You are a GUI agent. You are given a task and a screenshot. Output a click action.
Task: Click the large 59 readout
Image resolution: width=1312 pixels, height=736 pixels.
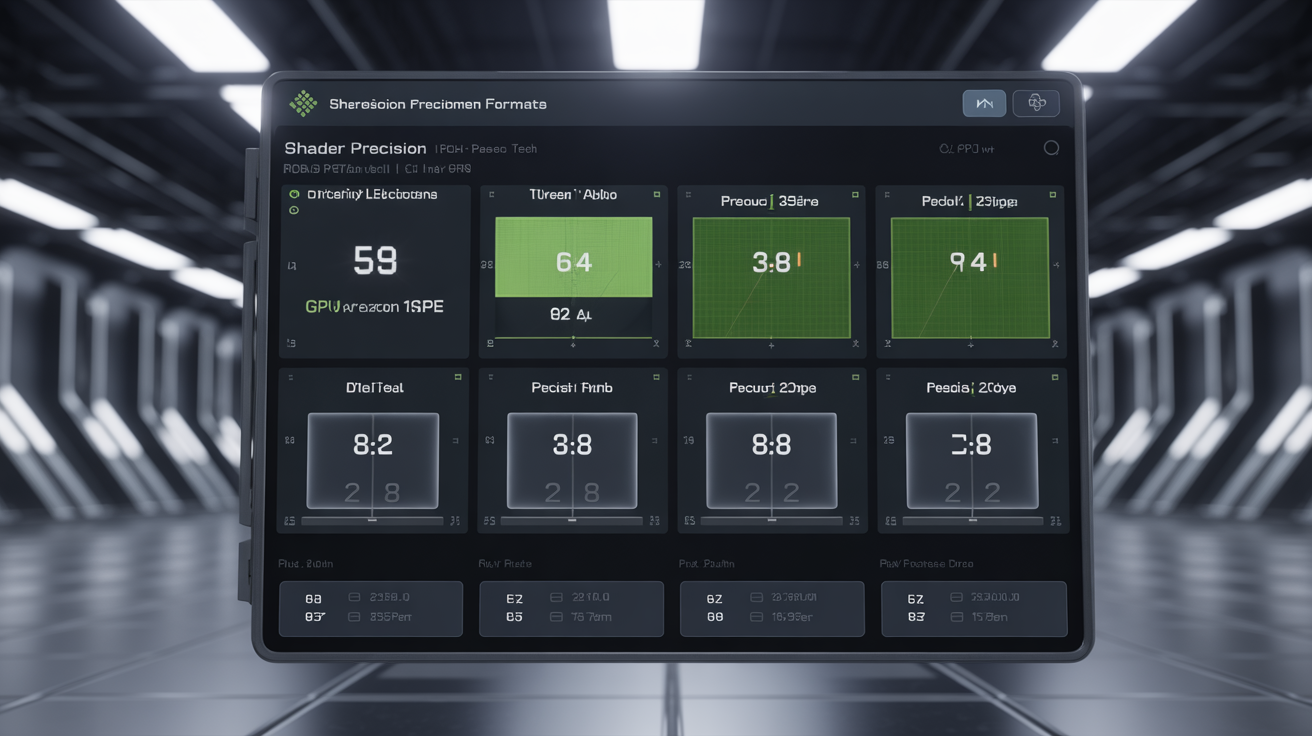point(375,261)
